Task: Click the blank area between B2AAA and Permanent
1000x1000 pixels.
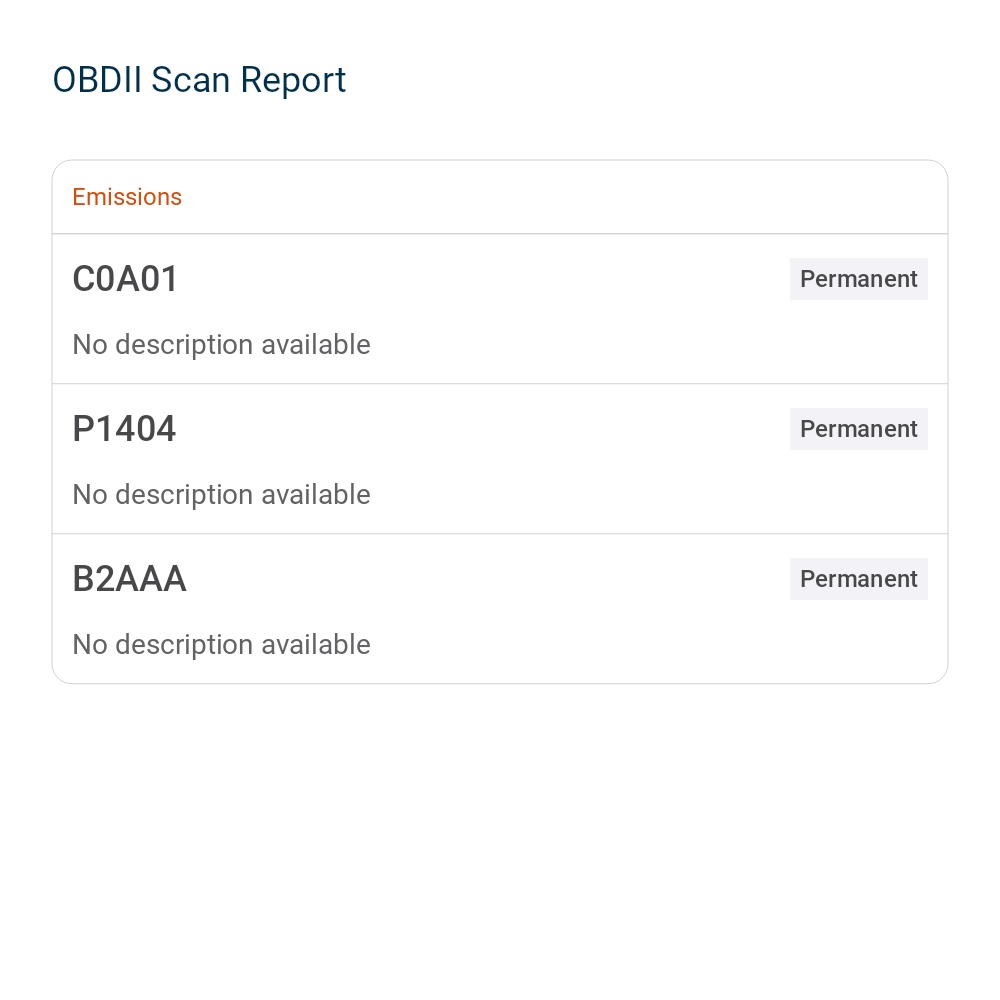Action: [x=480, y=579]
